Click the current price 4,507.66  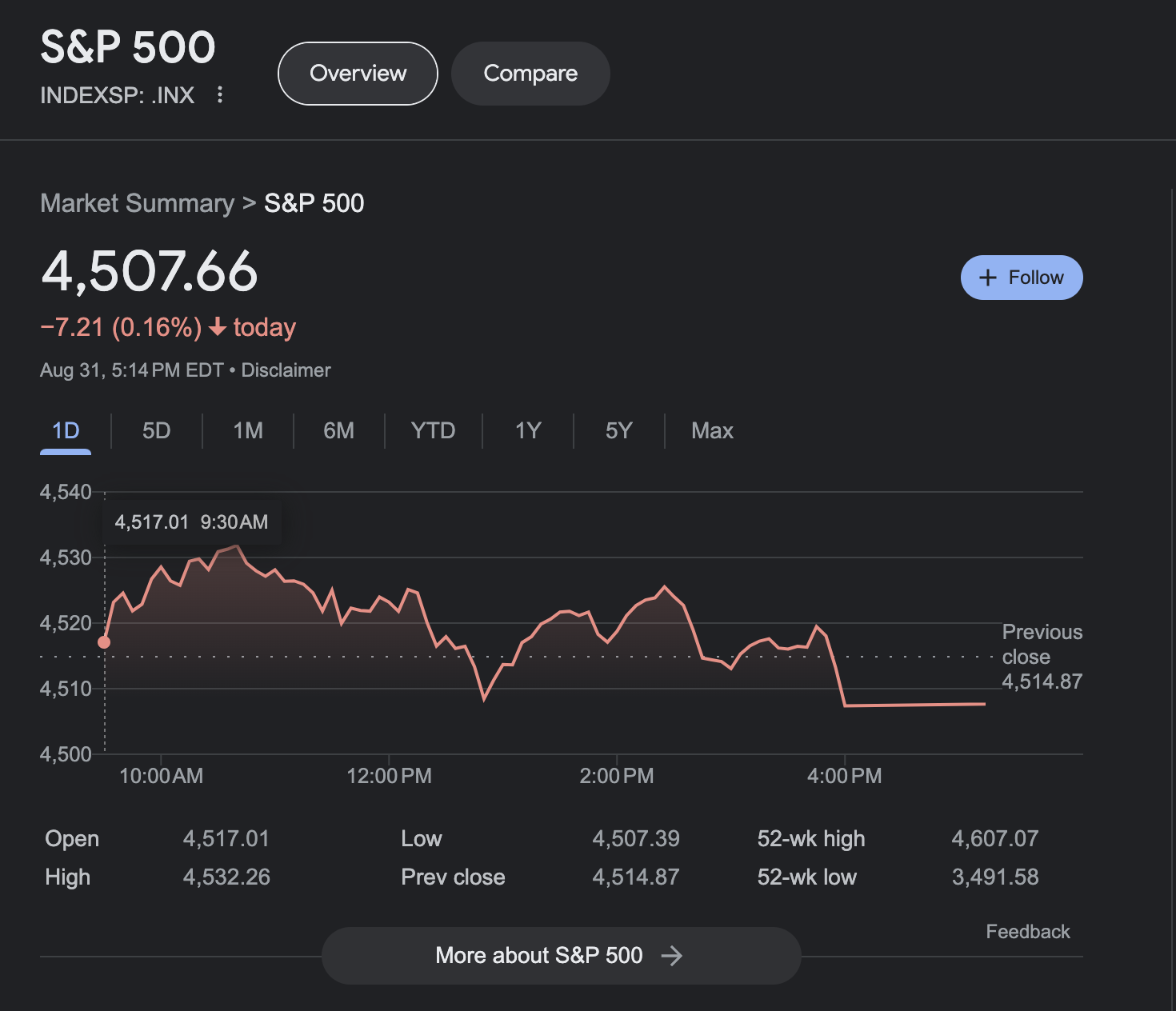pos(150,272)
